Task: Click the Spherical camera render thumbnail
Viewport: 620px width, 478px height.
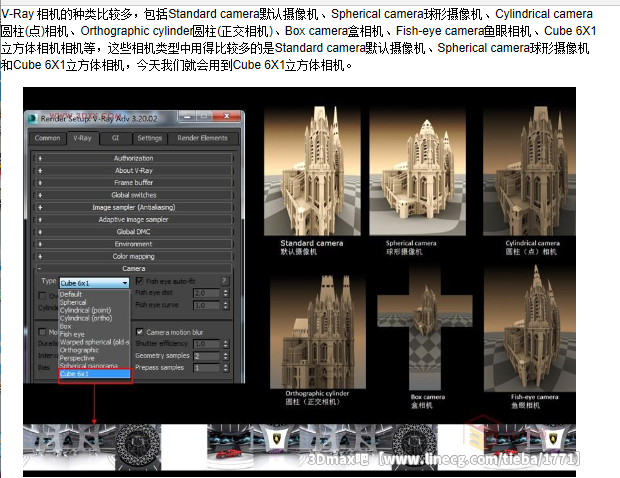Action: point(418,170)
